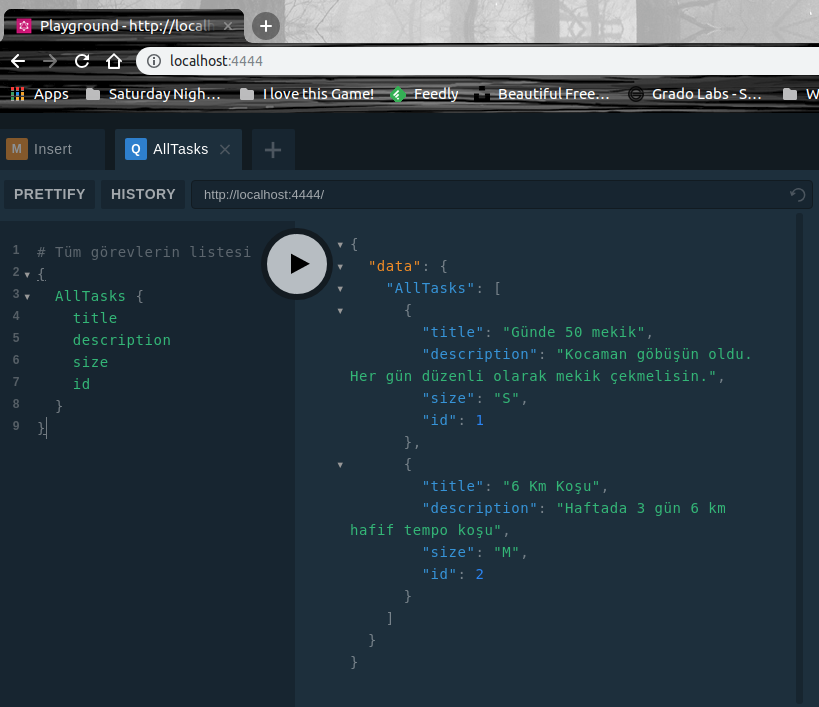Collapse the AllTasks block in query editor
Viewport: 819px width, 707px height.
coord(28,297)
